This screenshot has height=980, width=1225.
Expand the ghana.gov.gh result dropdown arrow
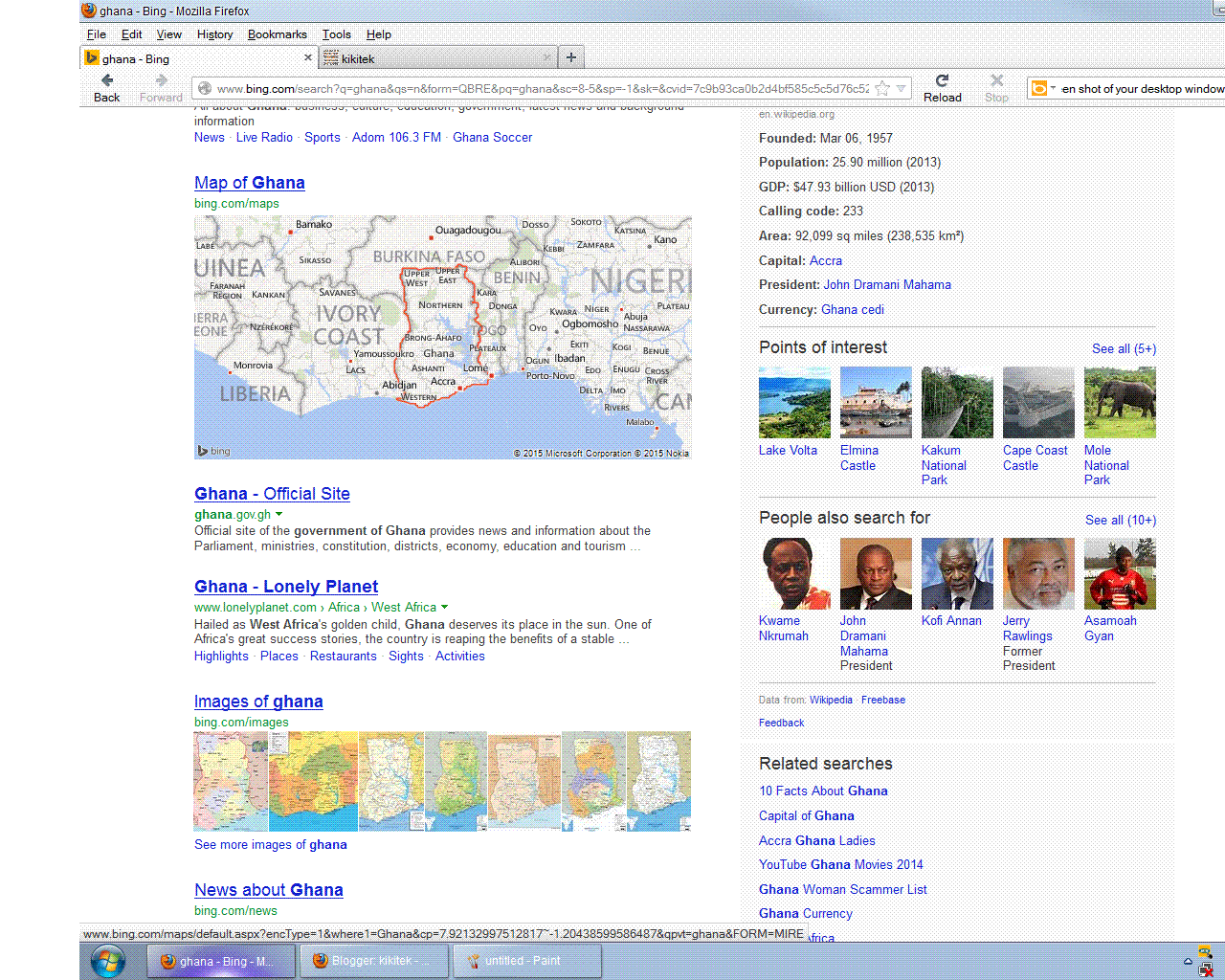tap(278, 515)
